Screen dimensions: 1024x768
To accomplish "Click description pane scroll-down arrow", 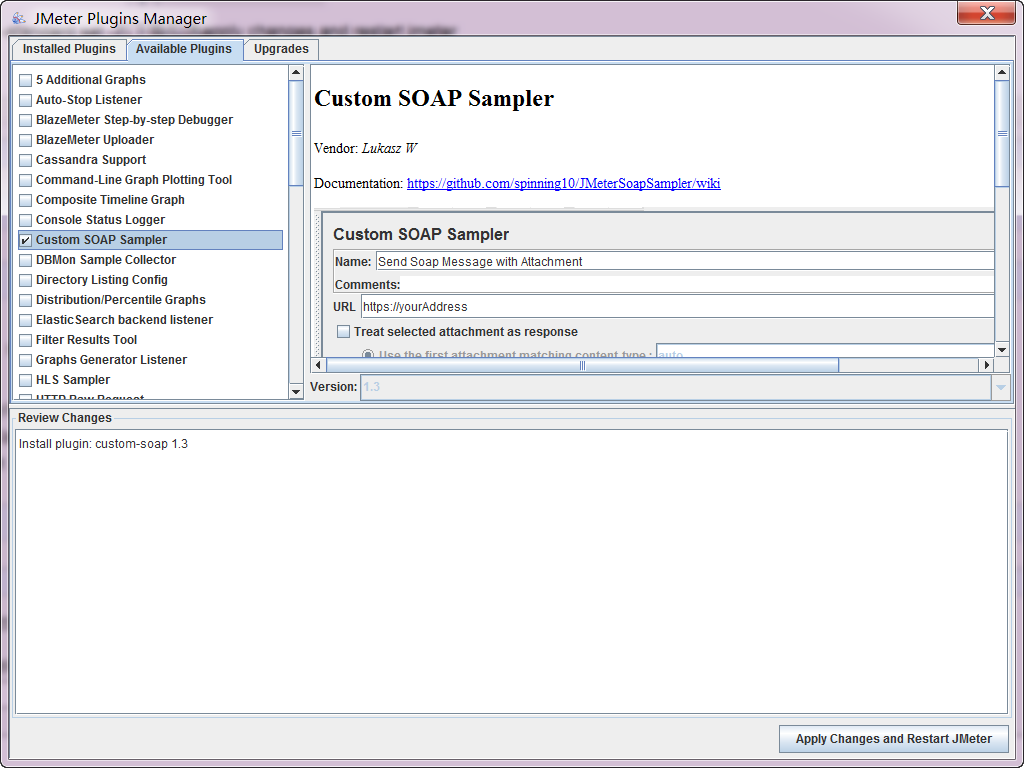I will [x=1002, y=350].
